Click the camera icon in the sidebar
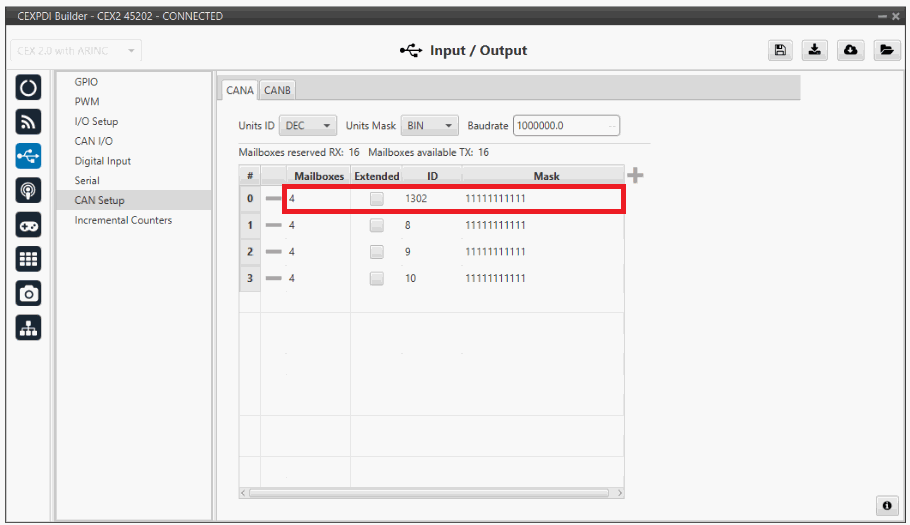 28,293
